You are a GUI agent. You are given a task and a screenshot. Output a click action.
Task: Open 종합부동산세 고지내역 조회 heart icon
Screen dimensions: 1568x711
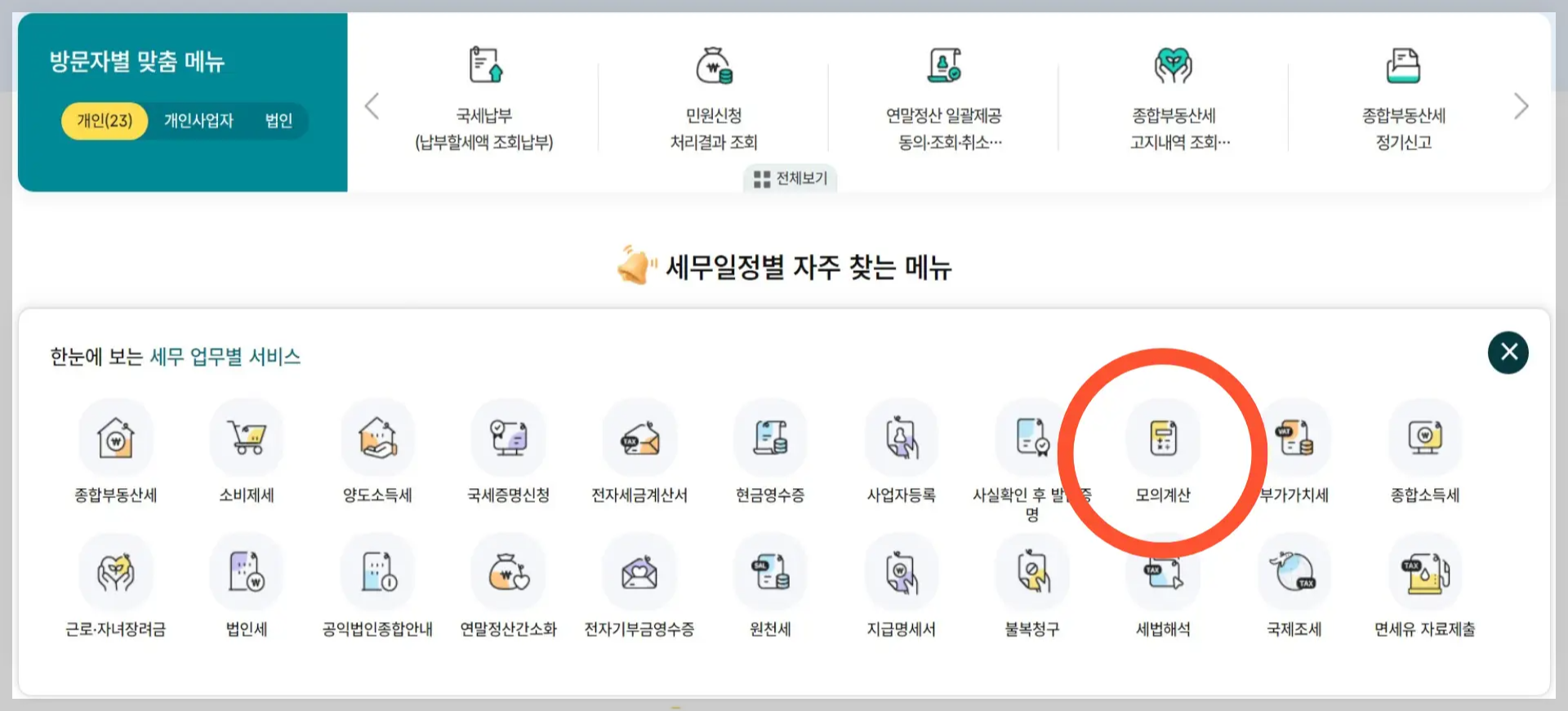click(x=1174, y=65)
